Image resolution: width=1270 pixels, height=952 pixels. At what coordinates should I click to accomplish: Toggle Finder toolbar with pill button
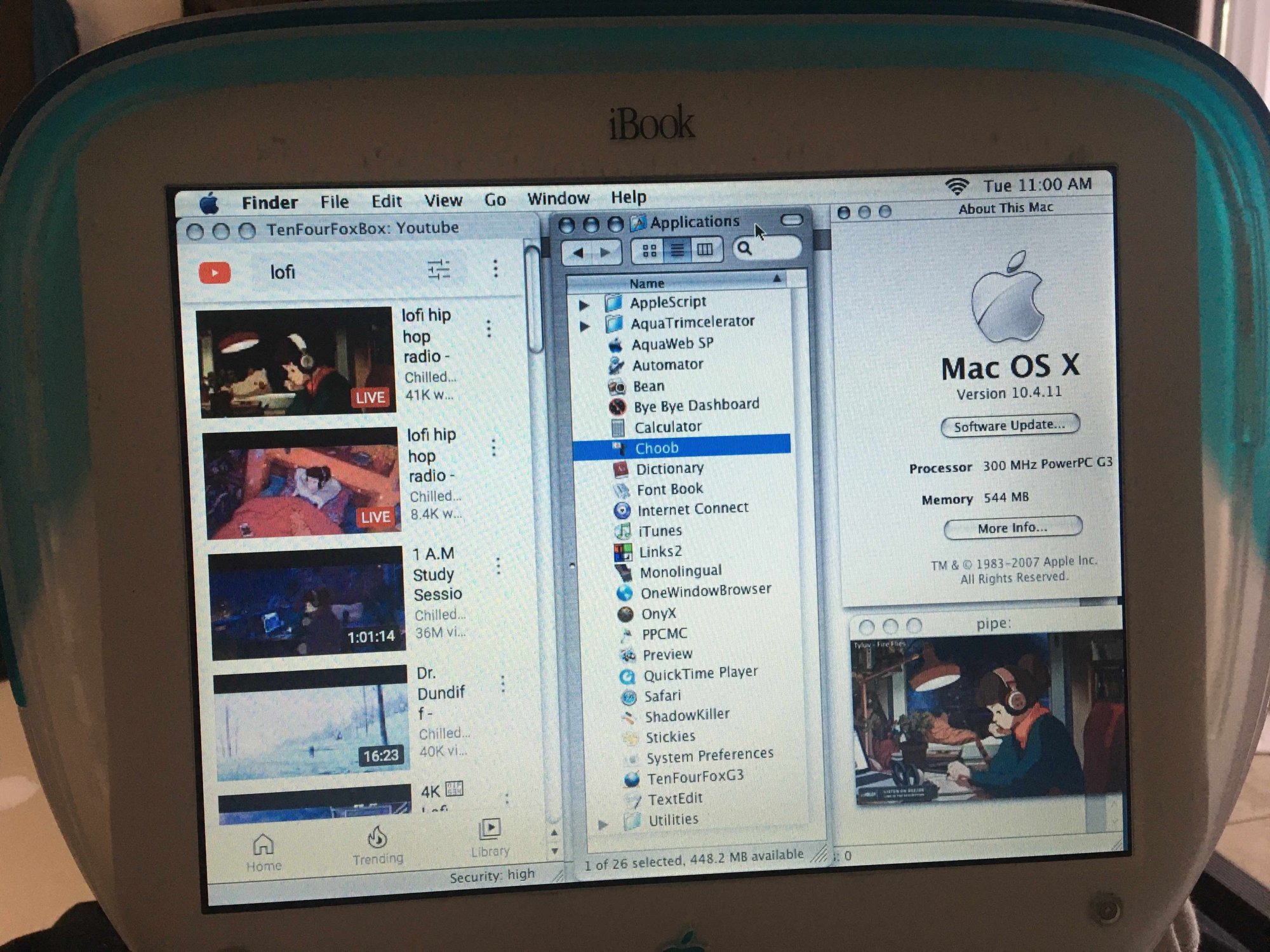(792, 220)
